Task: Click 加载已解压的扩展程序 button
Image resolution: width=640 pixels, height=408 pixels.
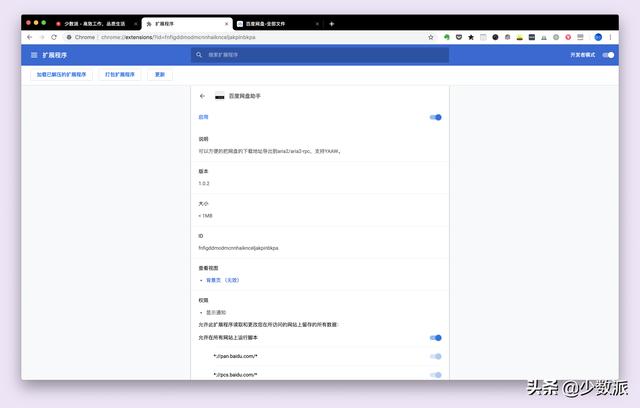Action: point(61,75)
